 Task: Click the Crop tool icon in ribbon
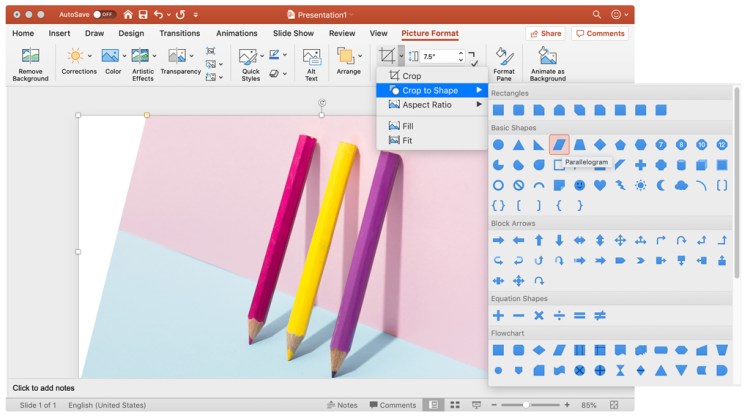pos(387,56)
